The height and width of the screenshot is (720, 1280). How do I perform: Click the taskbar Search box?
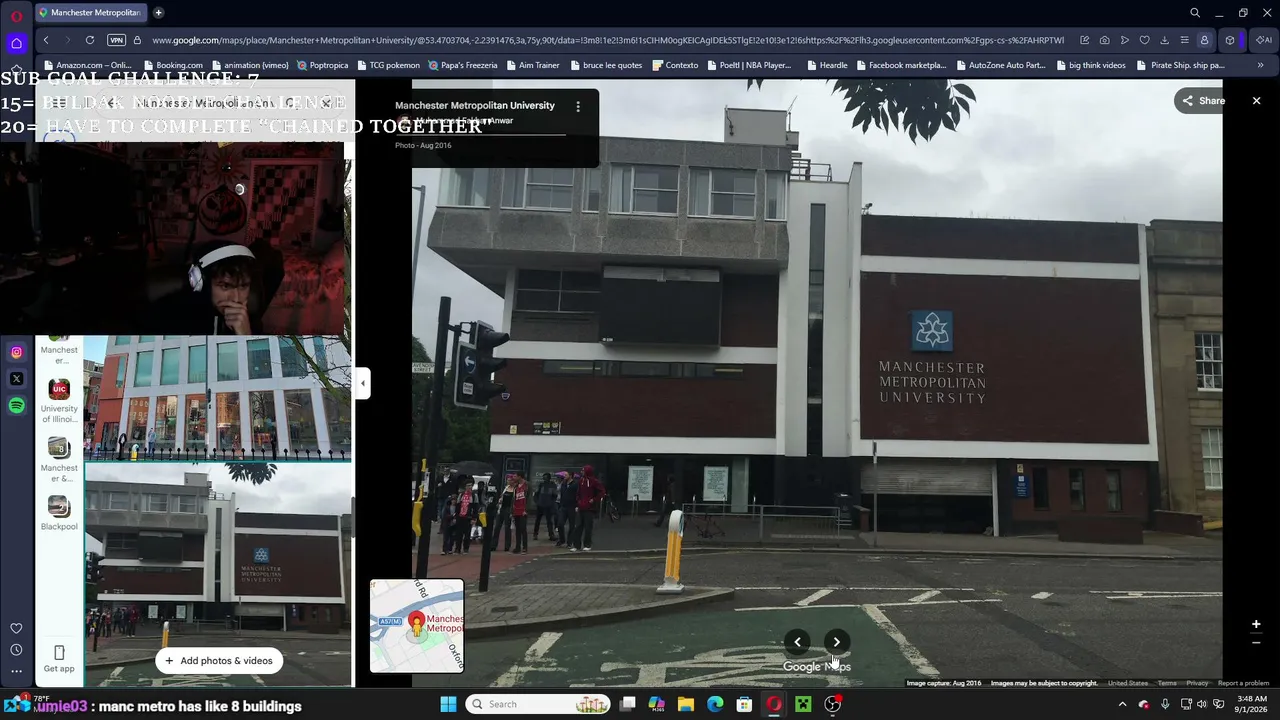point(539,704)
